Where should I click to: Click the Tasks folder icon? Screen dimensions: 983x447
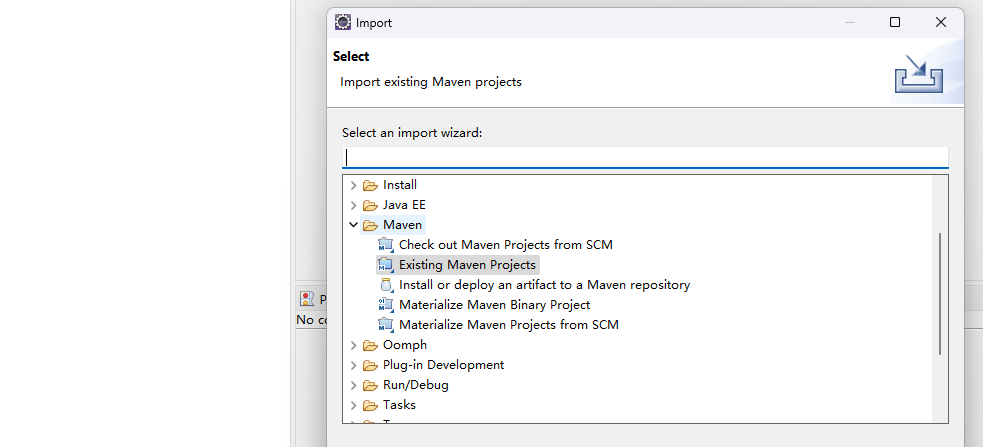371,406
